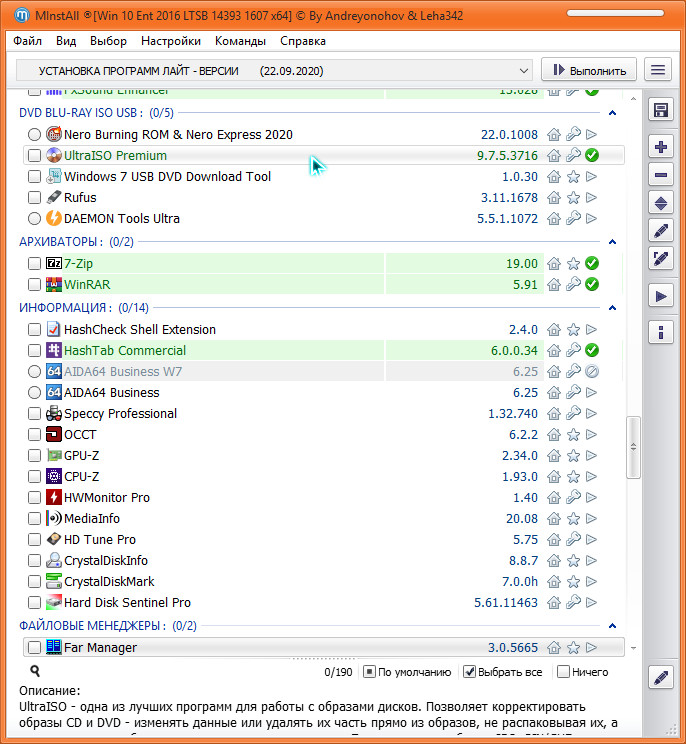686x744 pixels.
Task: Click the info icon in the right sidebar
Action: click(660, 331)
